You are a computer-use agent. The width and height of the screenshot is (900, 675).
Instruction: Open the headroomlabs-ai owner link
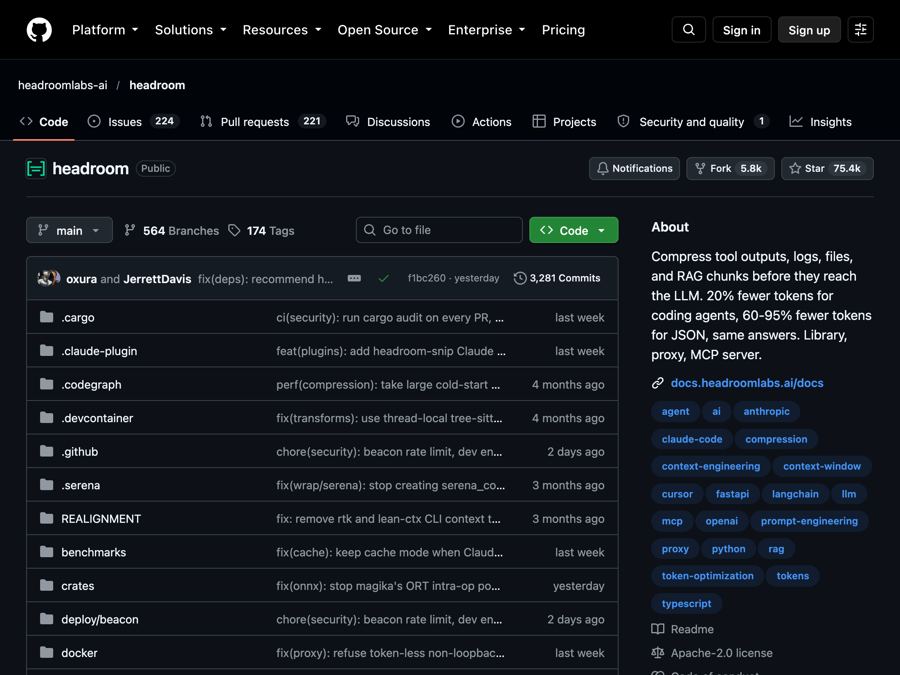click(x=63, y=85)
